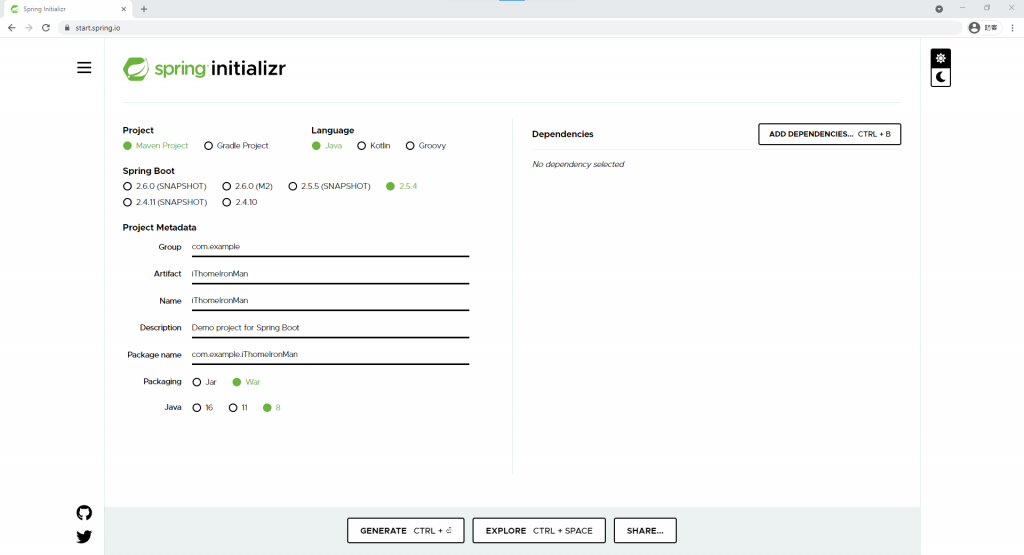Click the Dependencies heading

[562, 134]
